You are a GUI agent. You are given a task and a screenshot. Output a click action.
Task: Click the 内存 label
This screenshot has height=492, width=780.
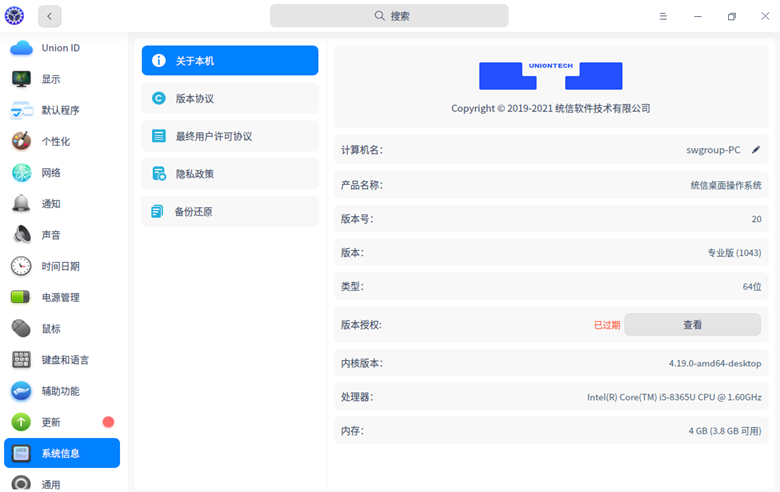352,431
